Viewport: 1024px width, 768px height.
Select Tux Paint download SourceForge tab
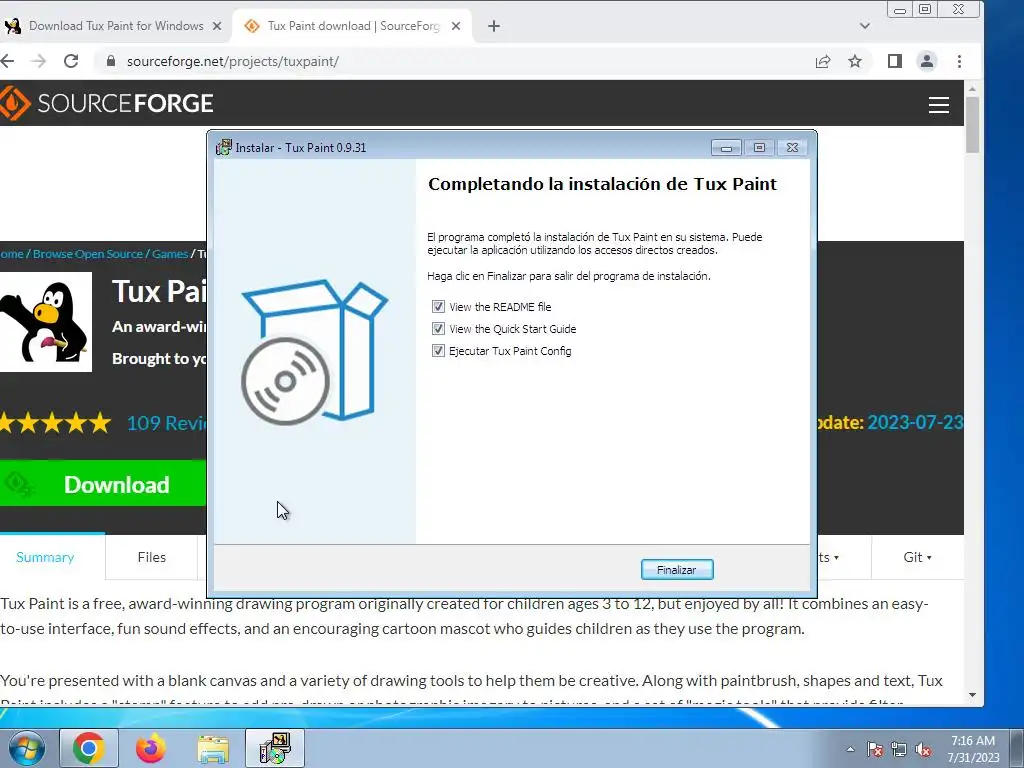pyautogui.click(x=353, y=26)
